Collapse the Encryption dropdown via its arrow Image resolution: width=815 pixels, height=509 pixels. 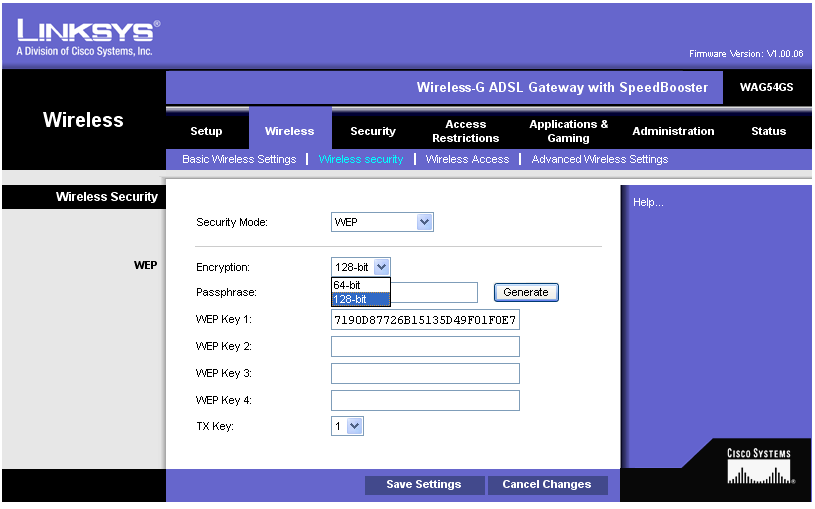click(382, 267)
